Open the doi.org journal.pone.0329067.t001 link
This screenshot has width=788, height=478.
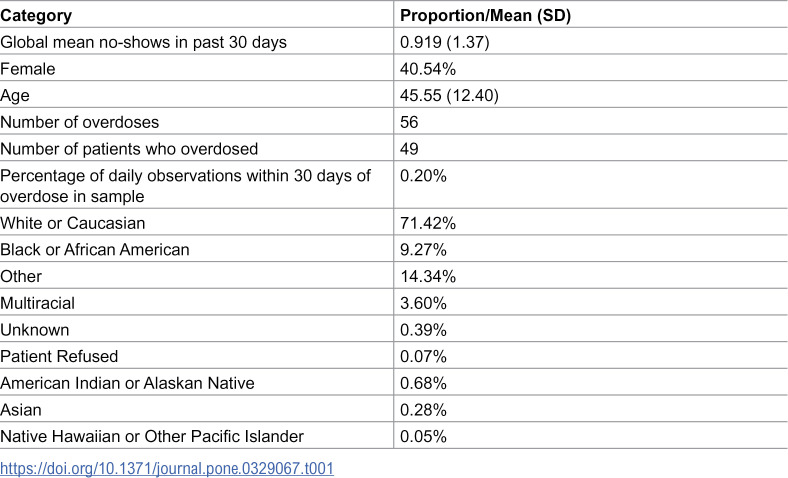(167, 468)
